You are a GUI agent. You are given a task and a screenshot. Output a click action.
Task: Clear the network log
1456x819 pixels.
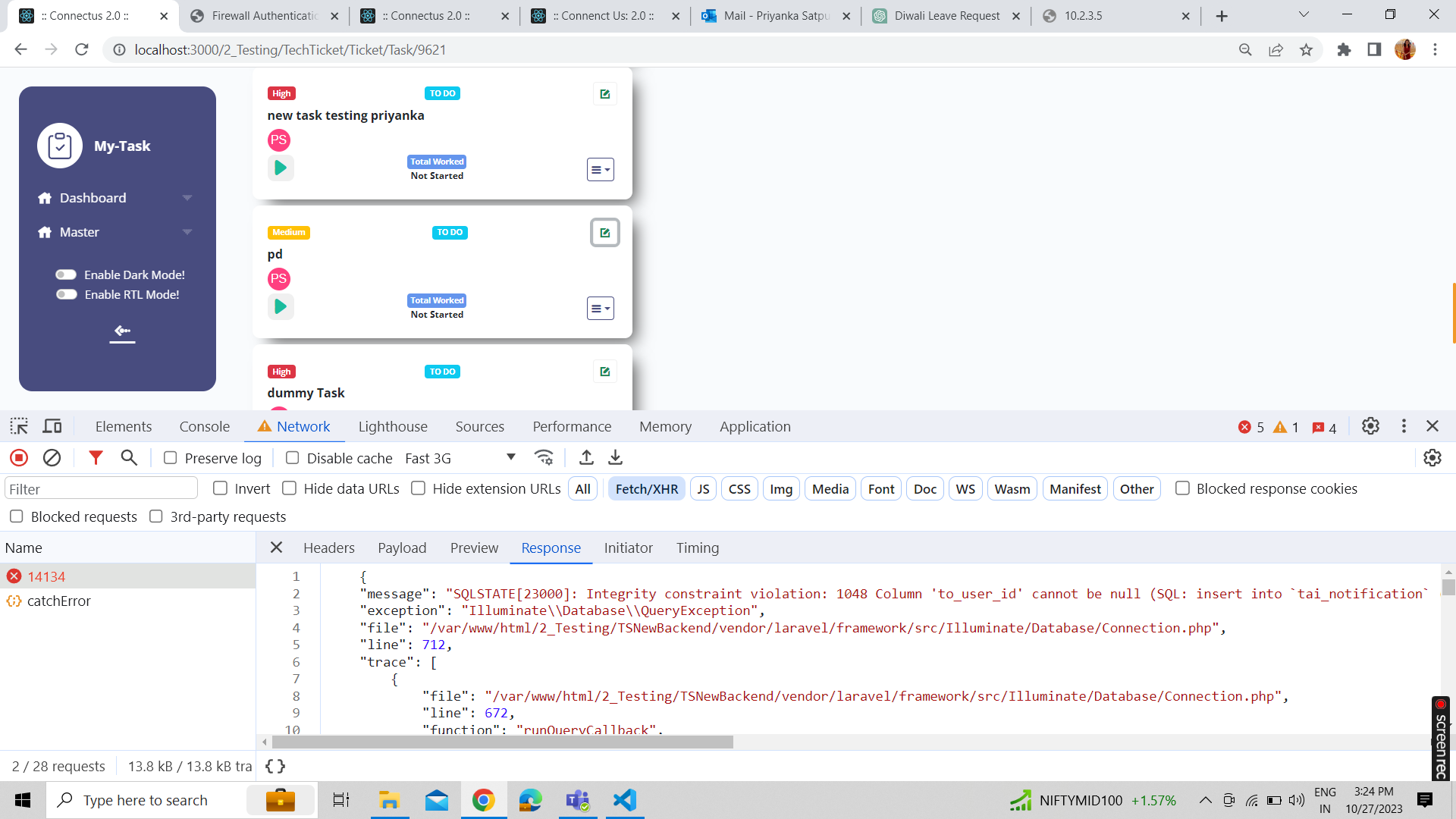pos(52,457)
